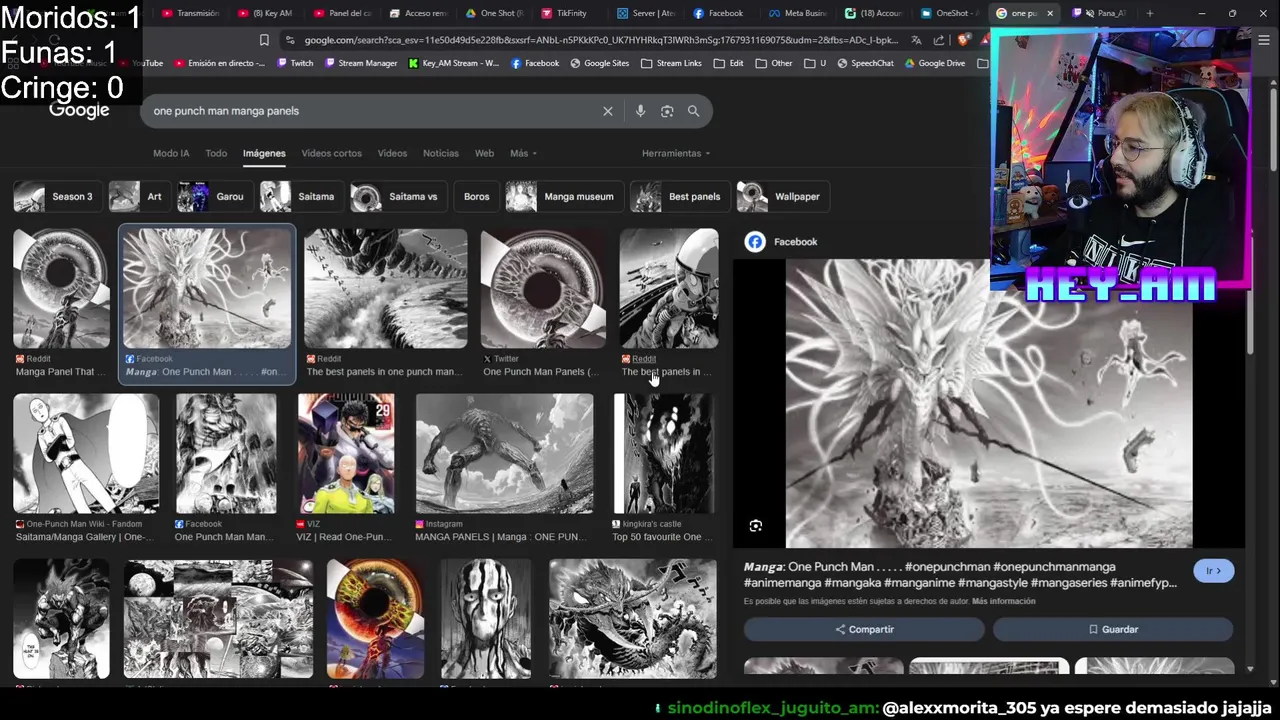Click the Best panels filter chip
The width and height of the screenshot is (1280, 720).
678,197
